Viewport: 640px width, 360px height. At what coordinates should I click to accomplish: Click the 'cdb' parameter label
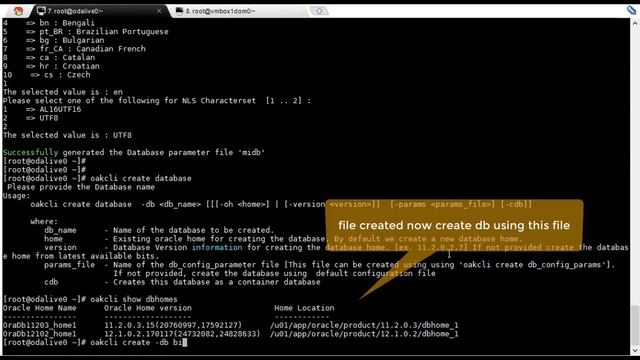[x=51, y=282]
